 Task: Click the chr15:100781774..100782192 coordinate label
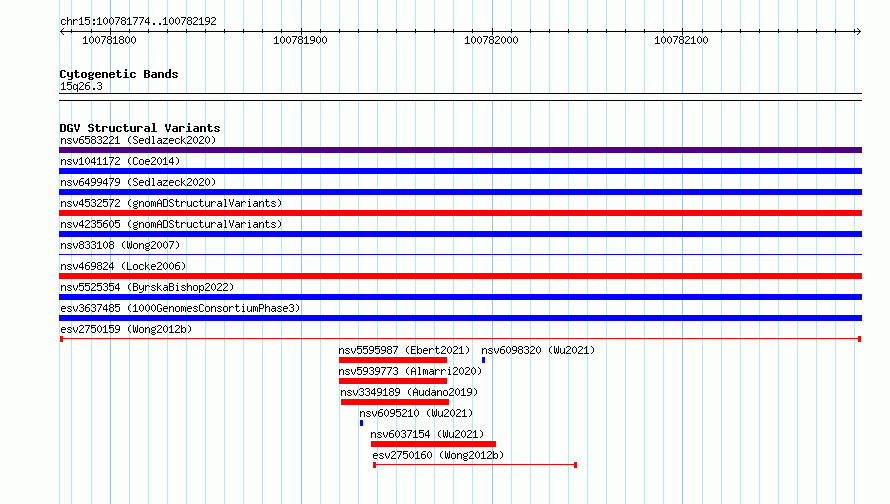click(x=138, y=21)
